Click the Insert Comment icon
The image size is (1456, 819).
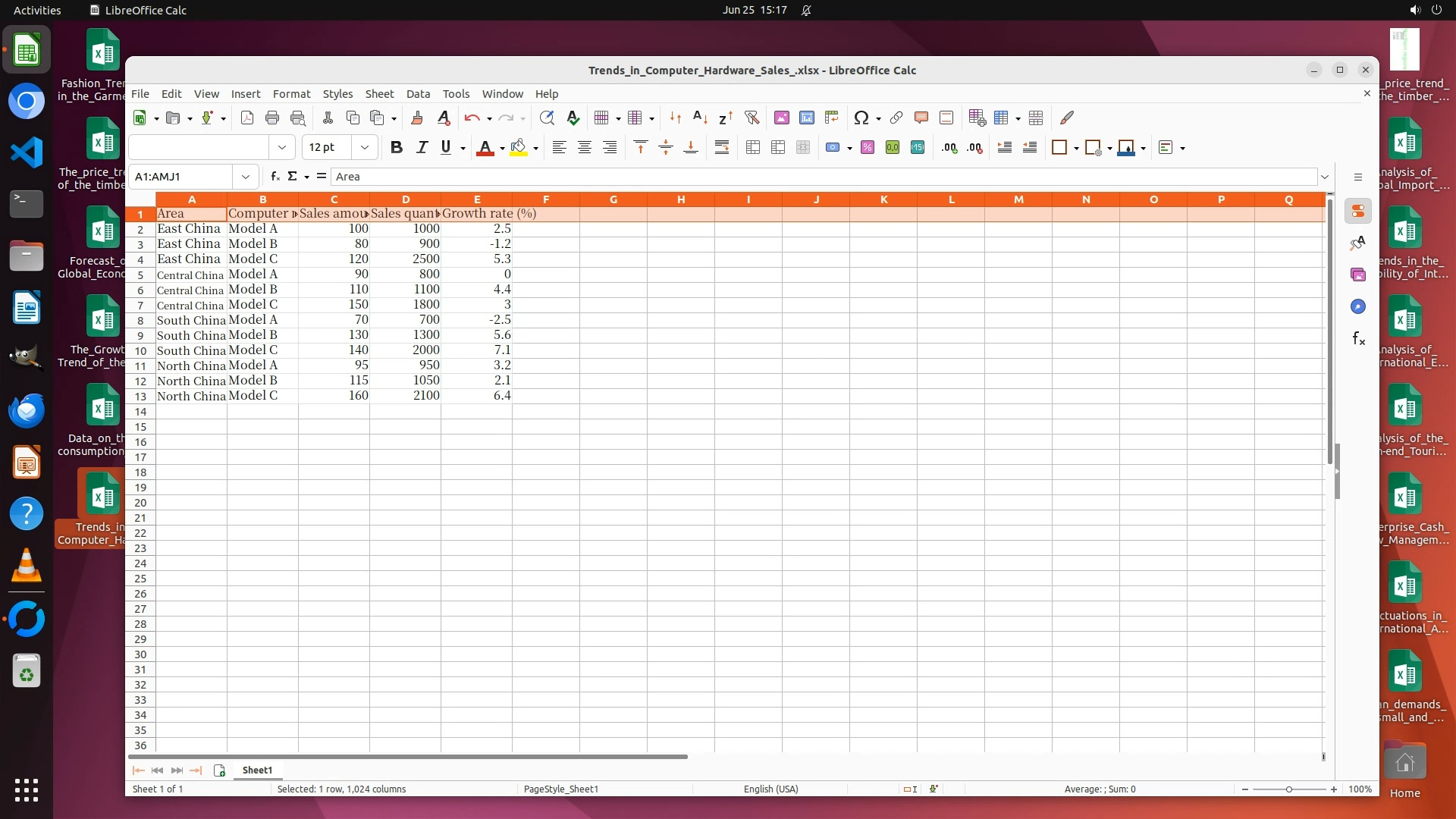[921, 118]
